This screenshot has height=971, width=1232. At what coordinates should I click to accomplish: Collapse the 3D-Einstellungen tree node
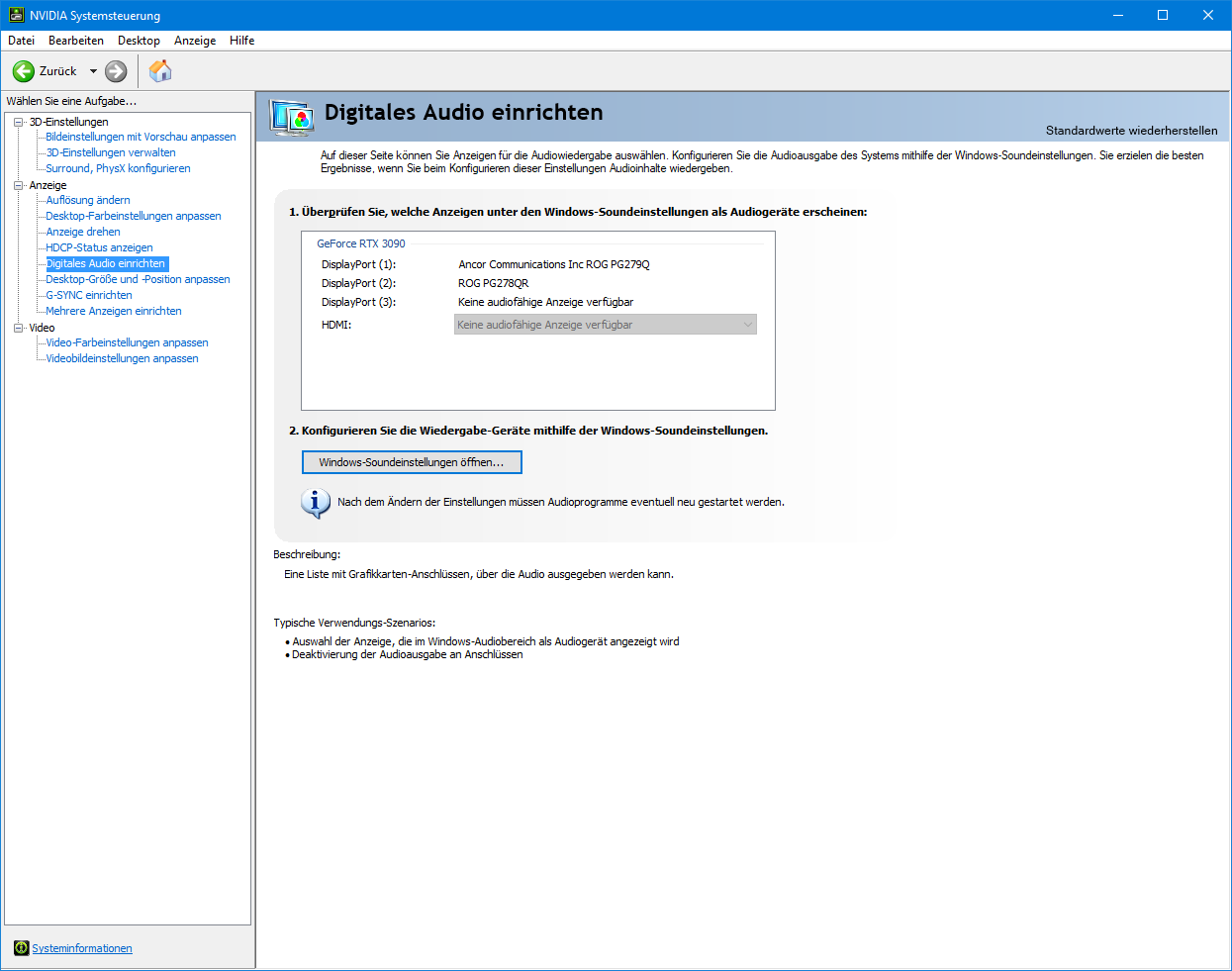coord(18,122)
